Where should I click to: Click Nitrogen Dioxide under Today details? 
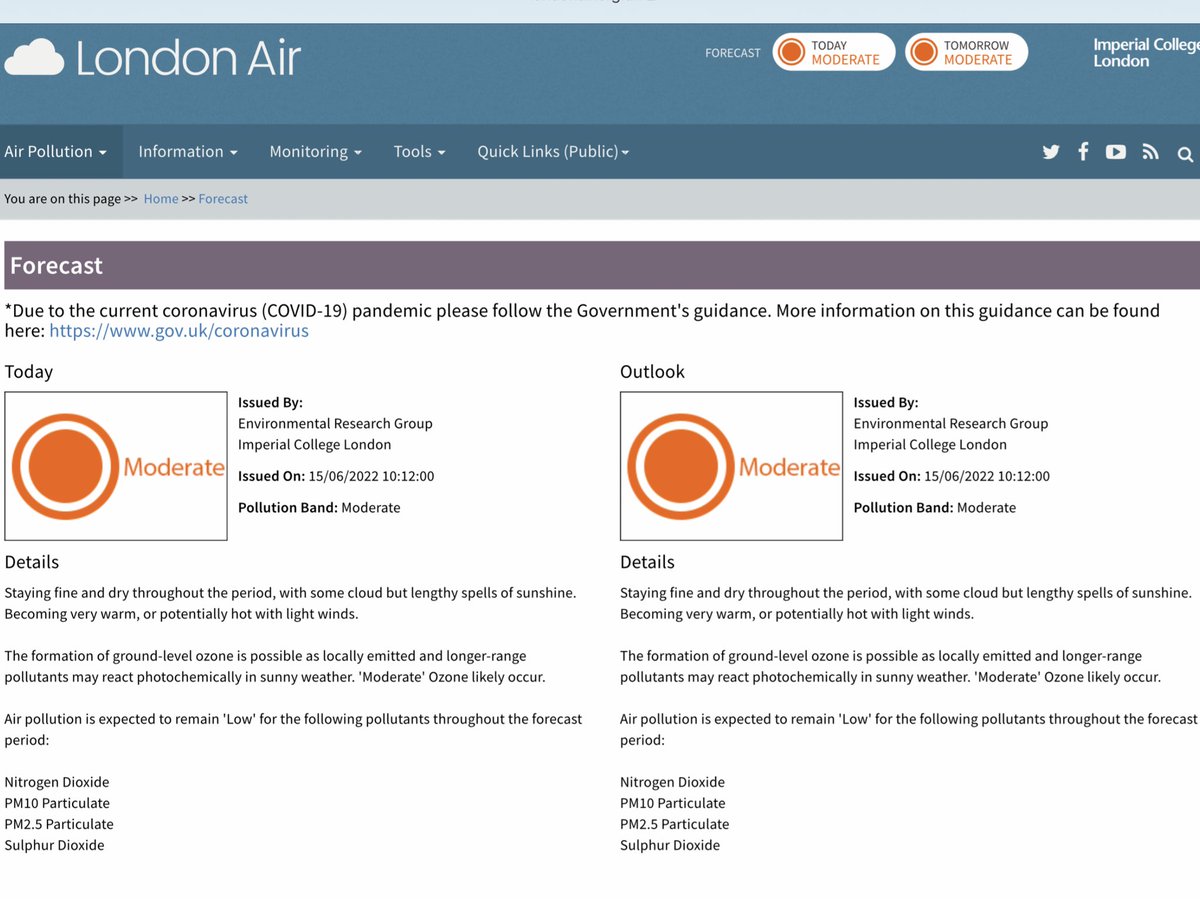pyautogui.click(x=57, y=782)
